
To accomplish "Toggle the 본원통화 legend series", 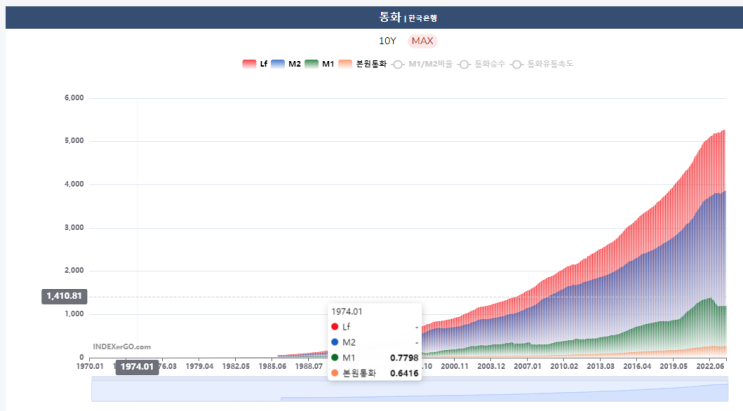I will [x=362, y=64].
